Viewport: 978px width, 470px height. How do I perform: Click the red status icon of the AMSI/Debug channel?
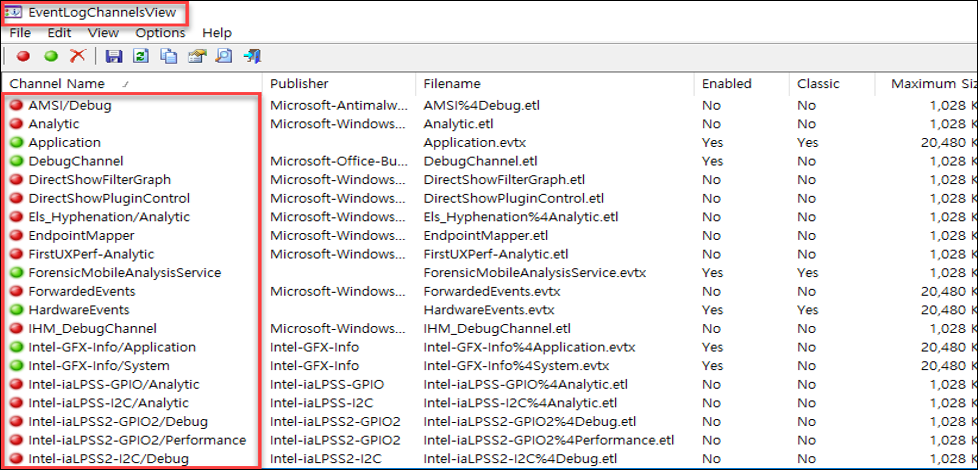pyautogui.click(x=16, y=105)
